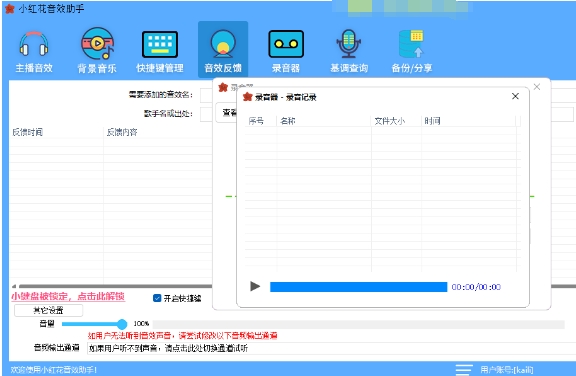The height and width of the screenshot is (376, 576).
Task: Click the 其它设置 button
Action: pos(48,310)
